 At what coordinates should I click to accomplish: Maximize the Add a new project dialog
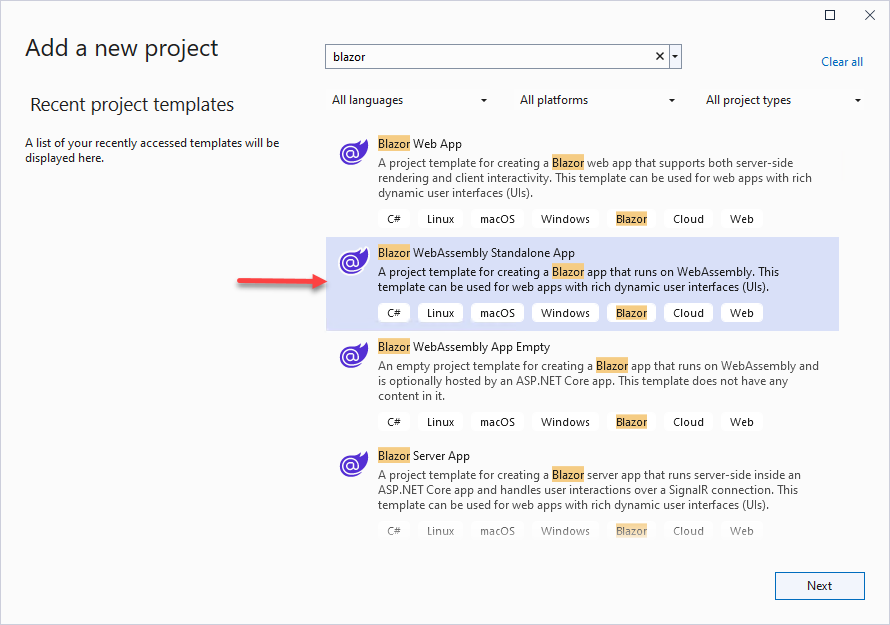click(x=830, y=15)
